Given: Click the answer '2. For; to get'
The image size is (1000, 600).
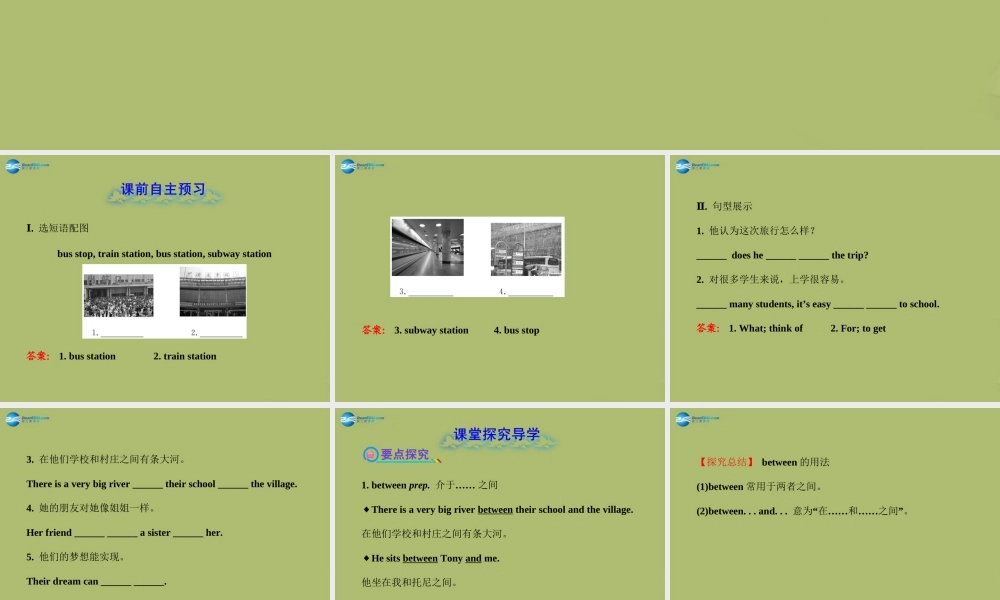Looking at the screenshot, I should (858, 328).
